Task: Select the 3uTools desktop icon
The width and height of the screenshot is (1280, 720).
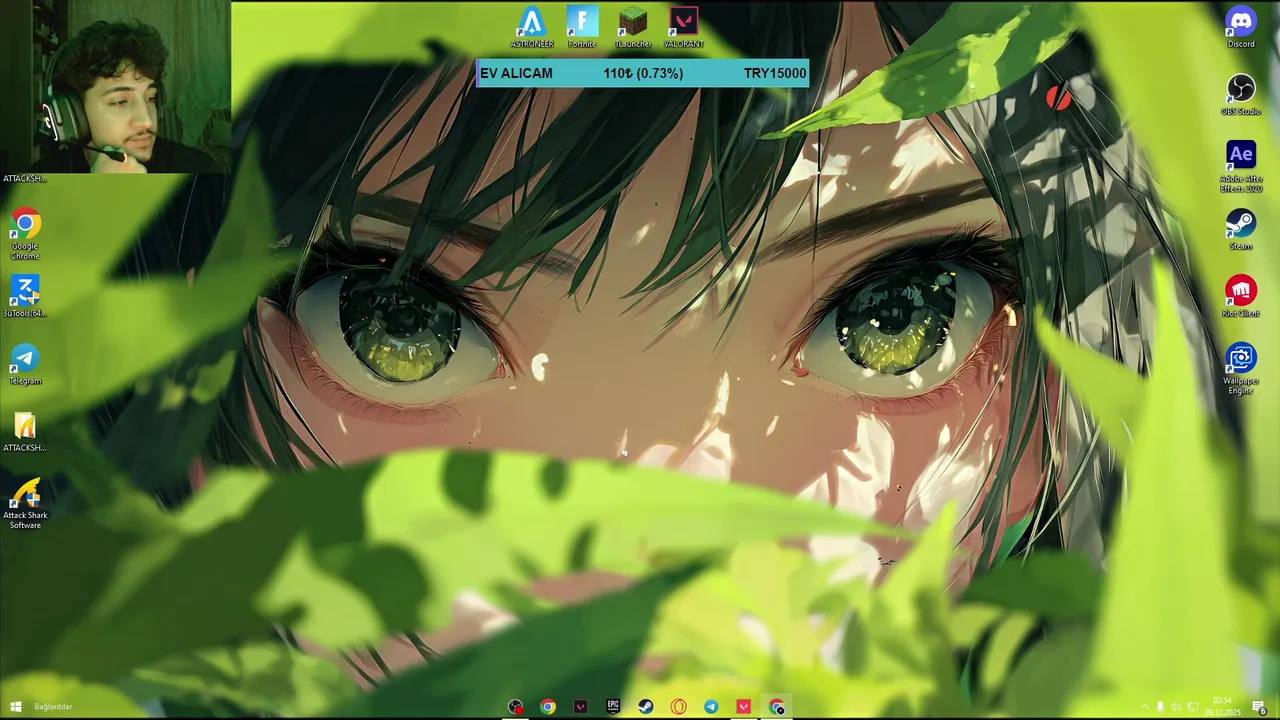Action: click(25, 297)
